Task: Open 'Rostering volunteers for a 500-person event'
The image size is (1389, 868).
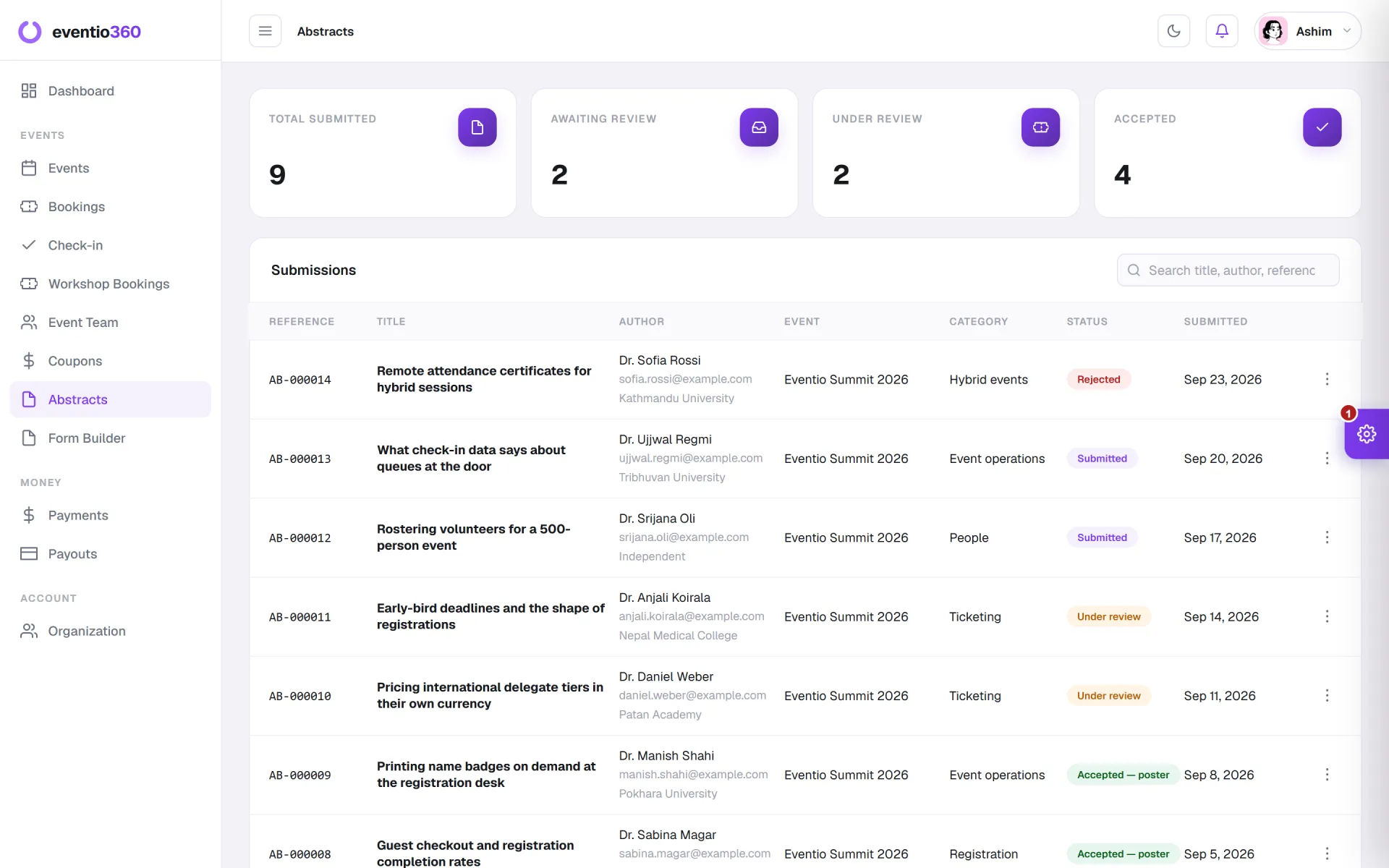Action: coord(473,537)
